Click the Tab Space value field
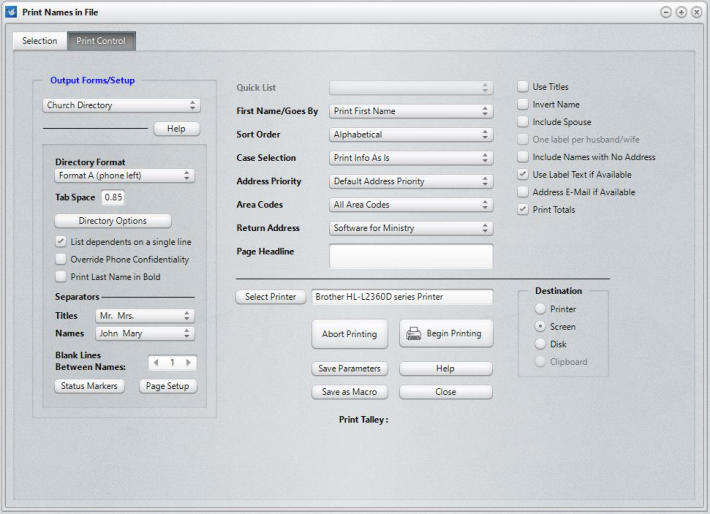The height and width of the screenshot is (514, 710). [x=113, y=197]
